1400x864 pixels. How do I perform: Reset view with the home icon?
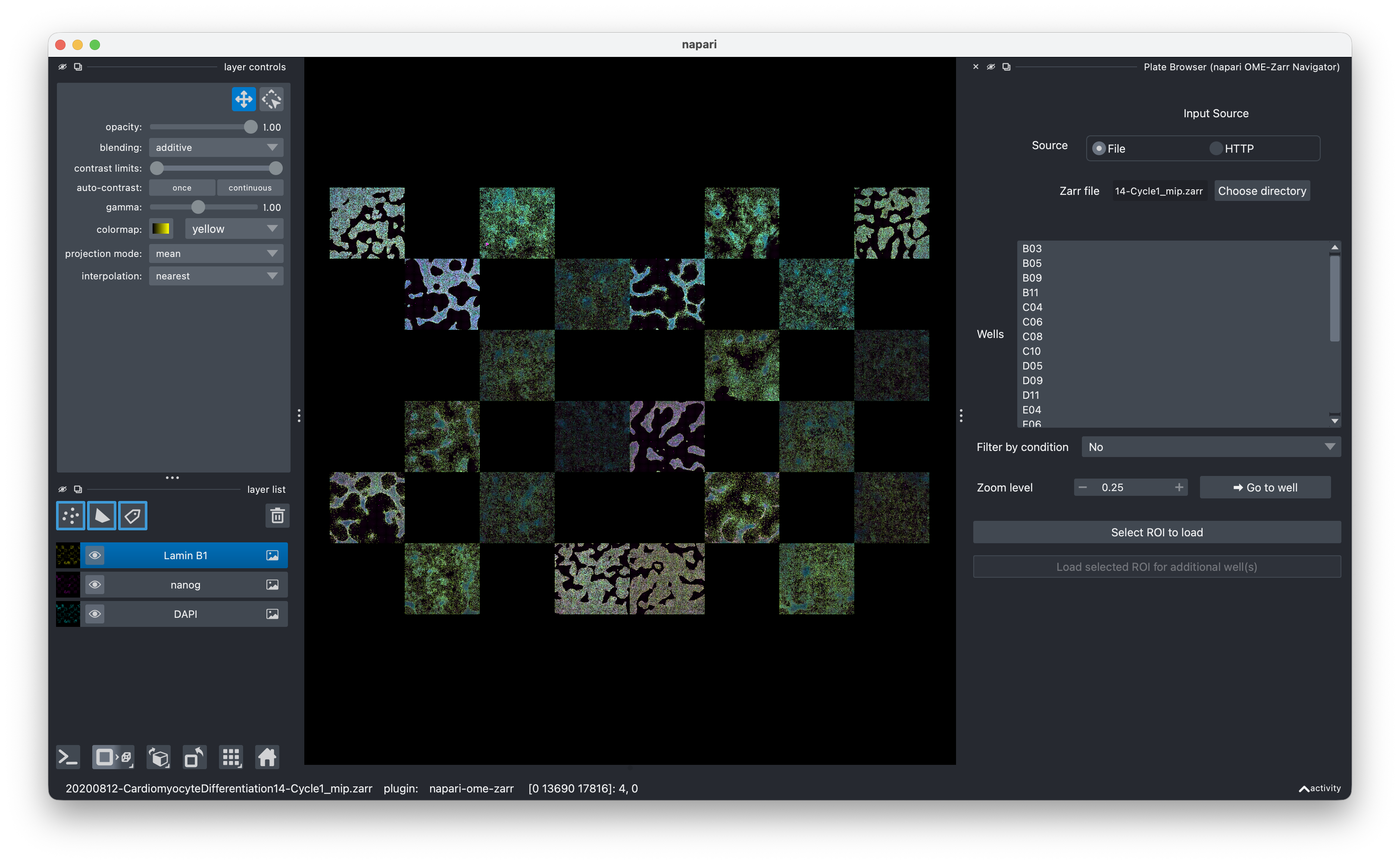267,758
